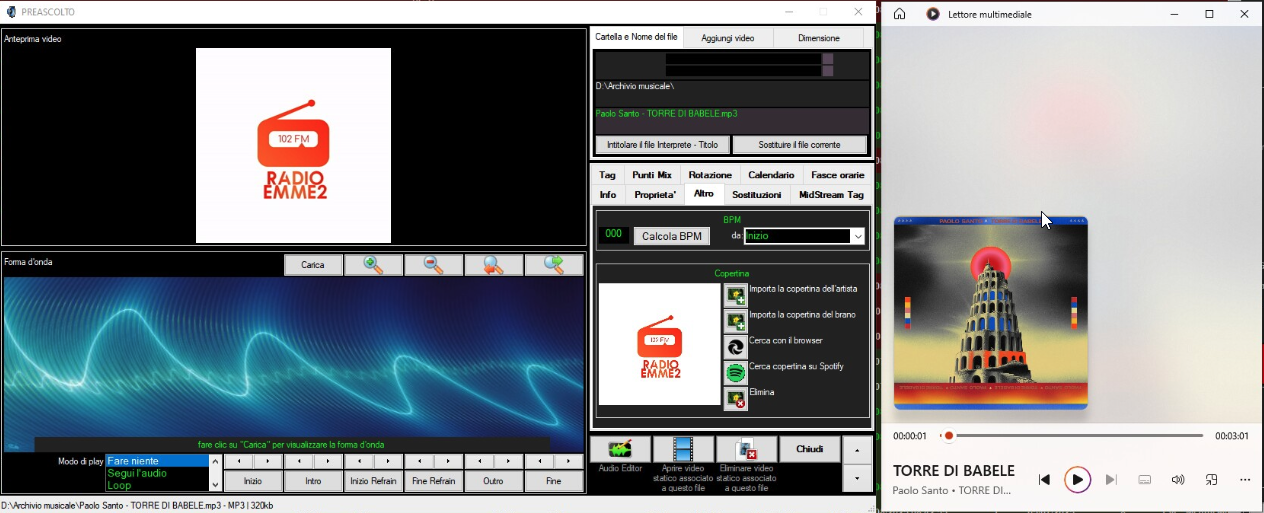Click the 'Eliminare video statico' icon
This screenshot has height=513, width=1264.
746,449
